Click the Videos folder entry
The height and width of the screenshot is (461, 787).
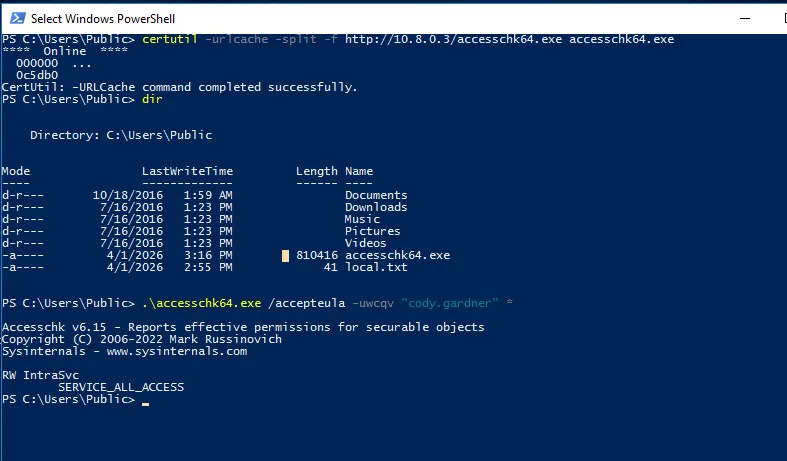pos(365,243)
